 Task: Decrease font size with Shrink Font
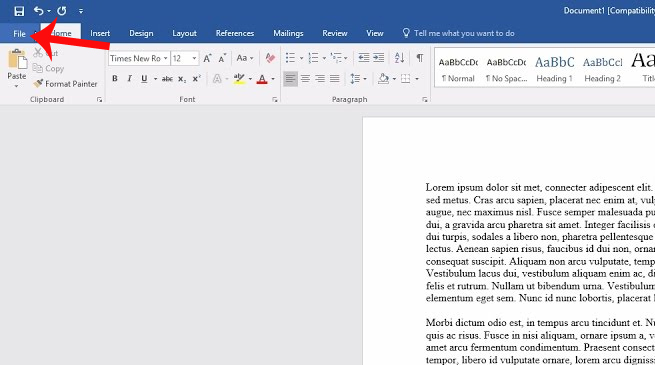[222, 58]
